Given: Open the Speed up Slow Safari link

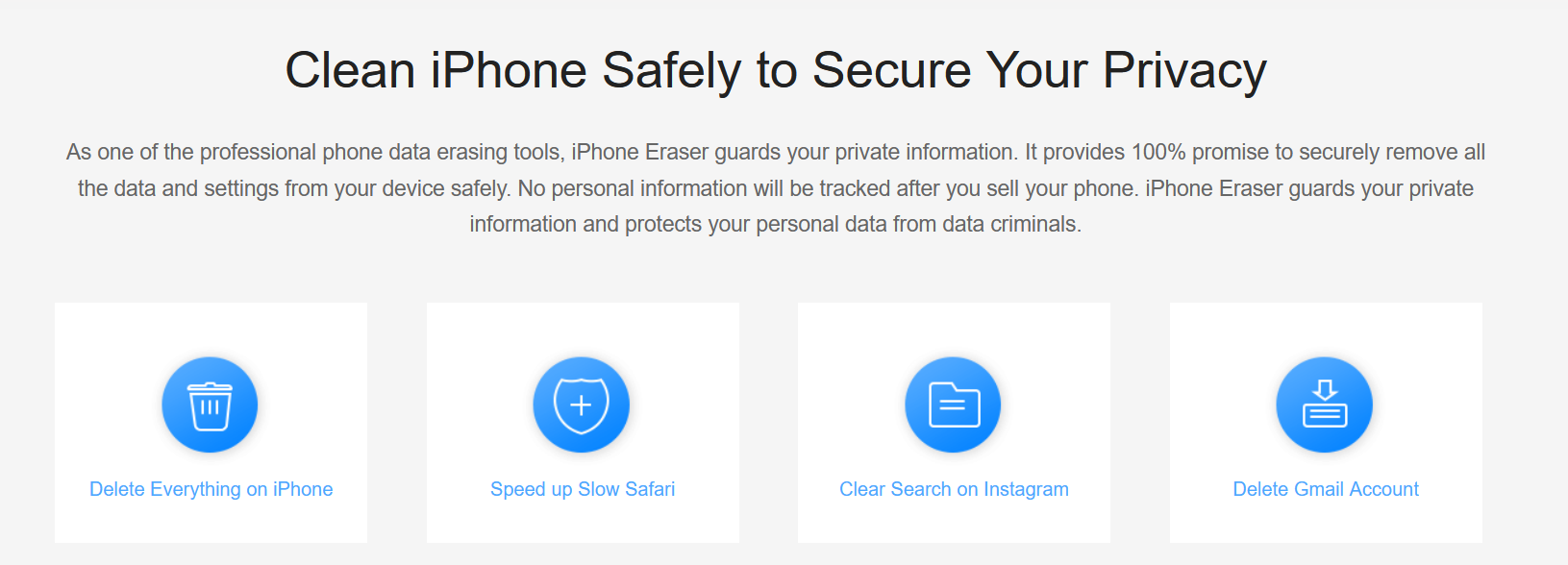Looking at the screenshot, I should (x=583, y=489).
